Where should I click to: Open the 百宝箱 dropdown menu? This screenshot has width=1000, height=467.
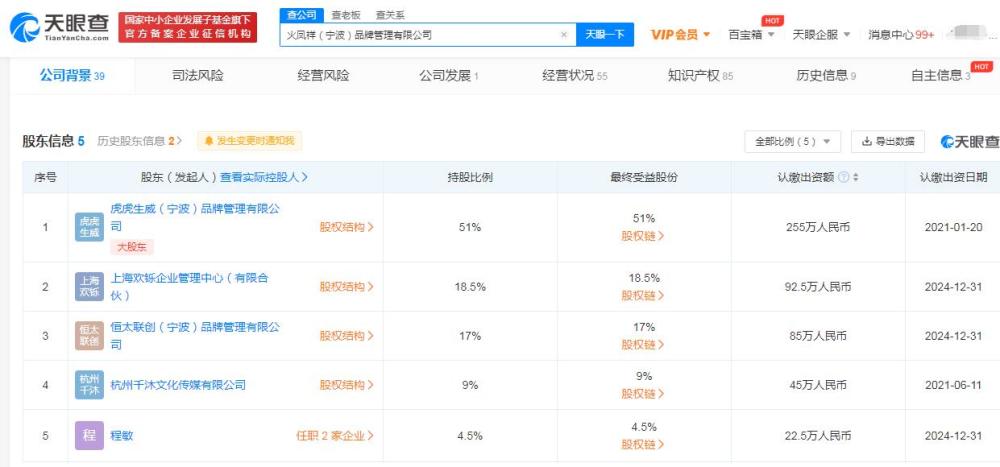click(x=752, y=34)
